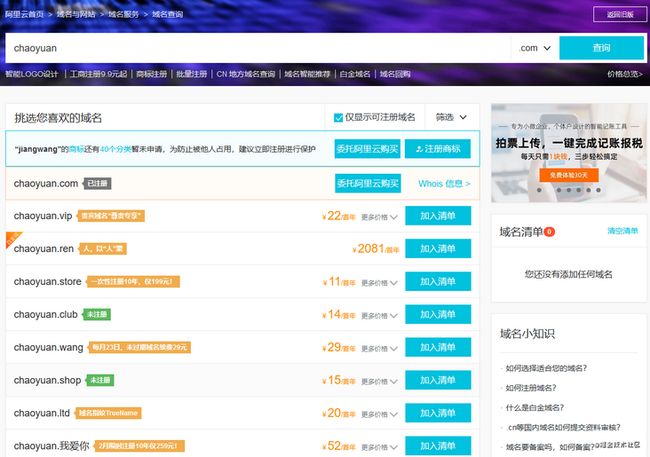
Task: Click the 拍票上传 advertisement banner
Action: [569, 153]
